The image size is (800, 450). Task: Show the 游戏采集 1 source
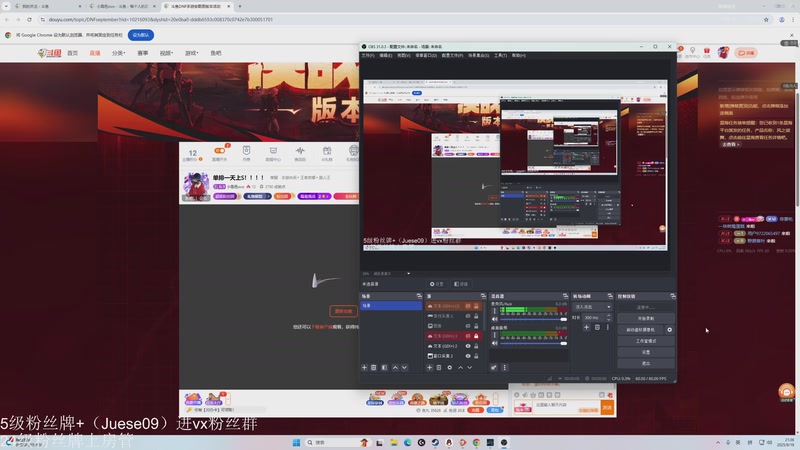point(468,316)
